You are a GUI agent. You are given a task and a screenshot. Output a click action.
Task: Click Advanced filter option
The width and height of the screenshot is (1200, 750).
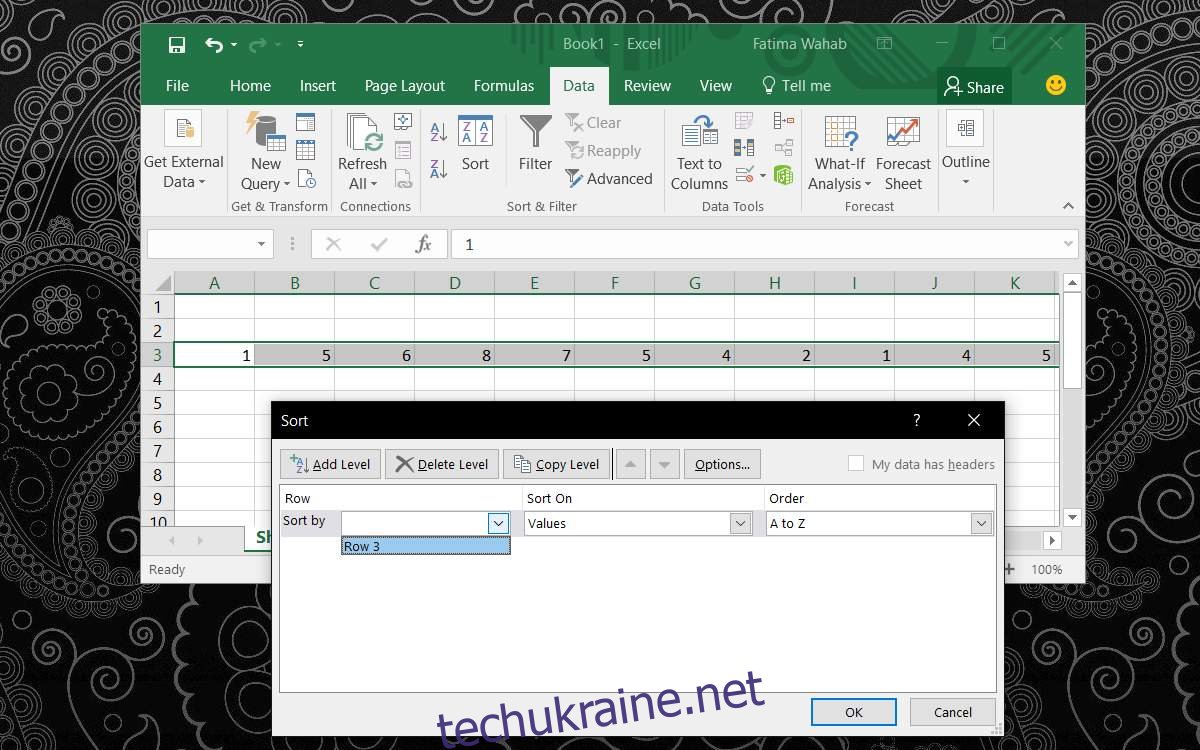click(x=609, y=179)
